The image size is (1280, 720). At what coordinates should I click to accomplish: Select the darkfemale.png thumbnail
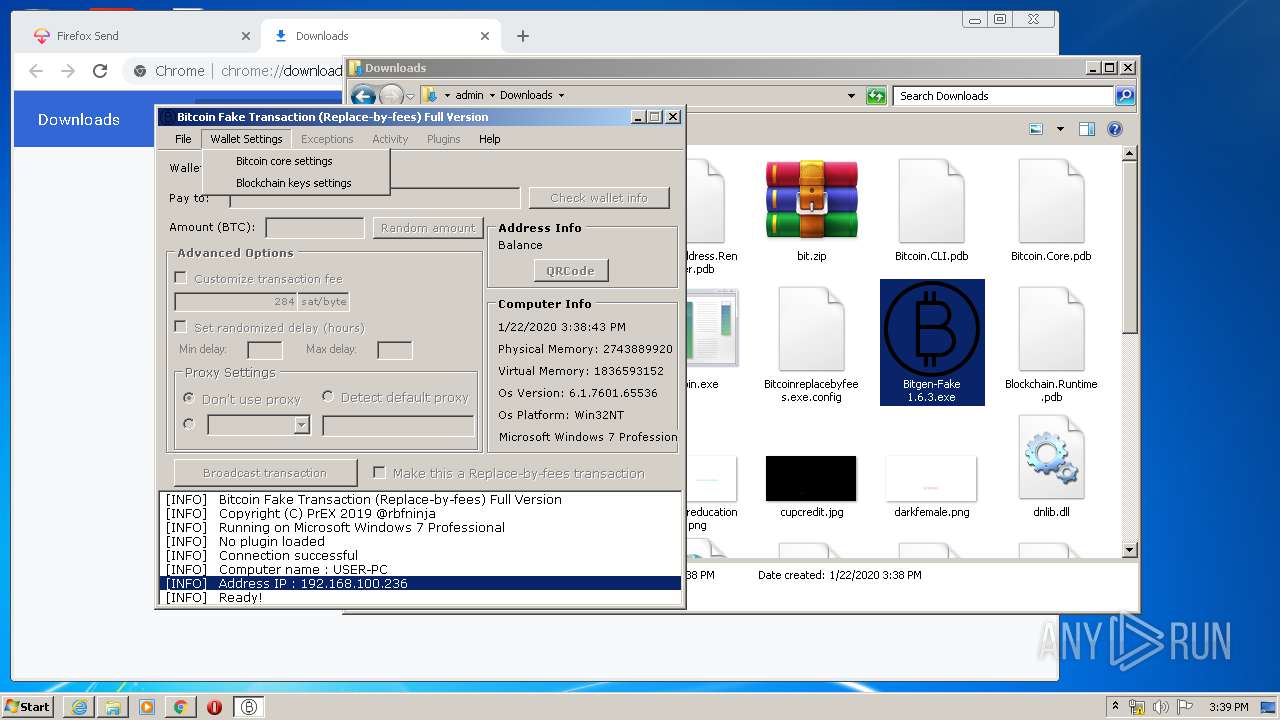coord(931,478)
